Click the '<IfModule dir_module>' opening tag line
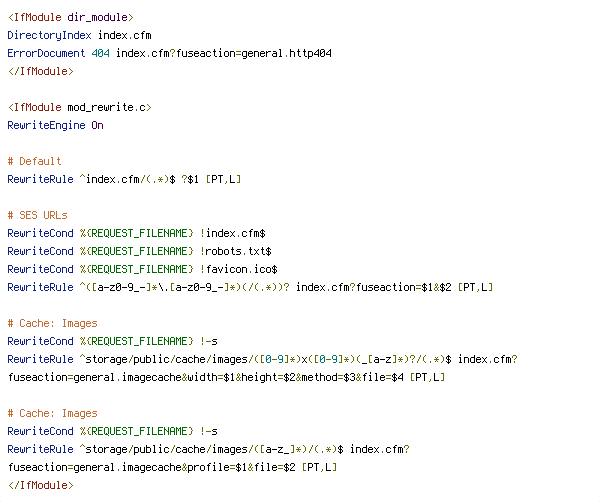The width and height of the screenshot is (600, 502). (x=70, y=18)
